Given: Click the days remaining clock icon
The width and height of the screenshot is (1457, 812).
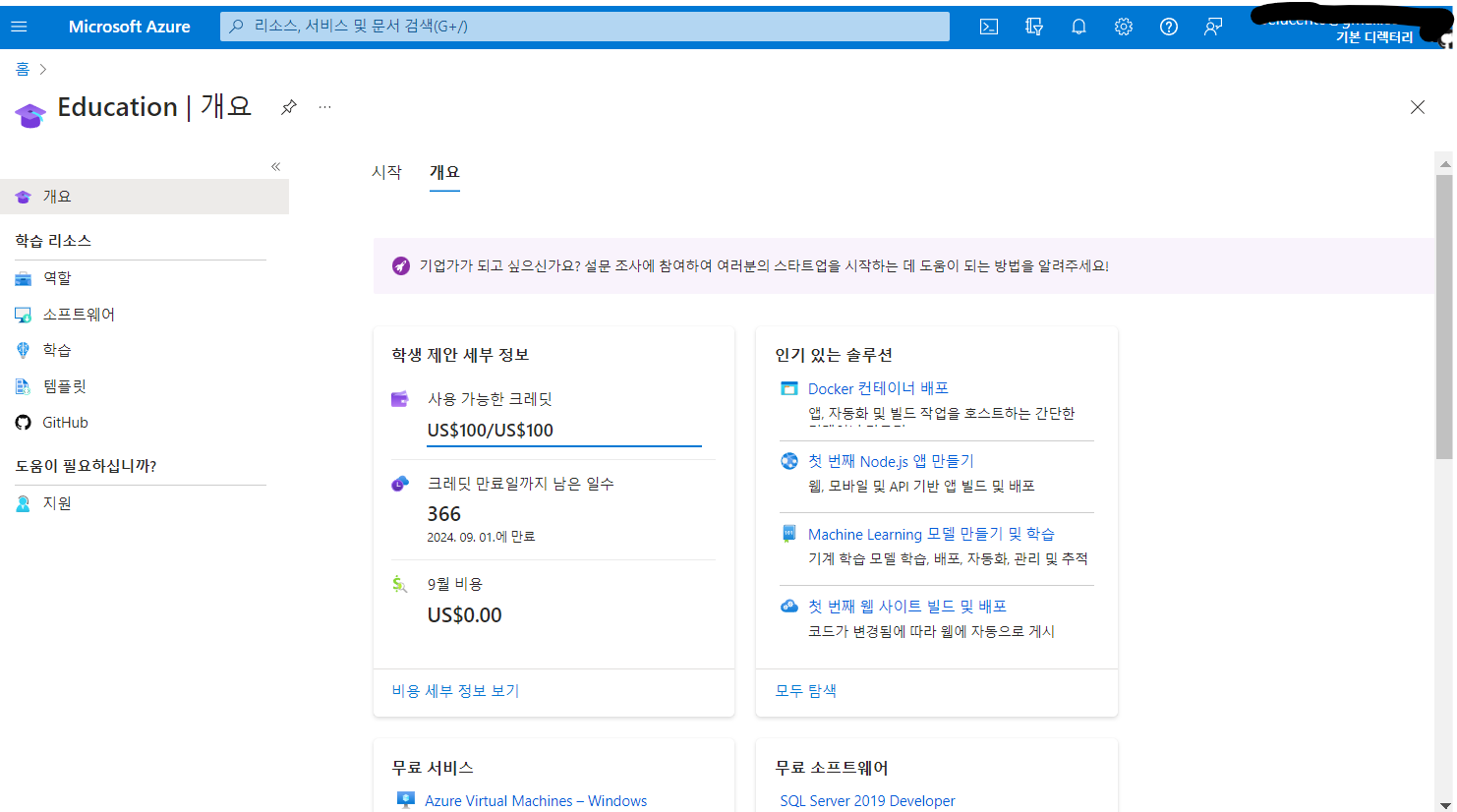Looking at the screenshot, I should click(x=400, y=484).
